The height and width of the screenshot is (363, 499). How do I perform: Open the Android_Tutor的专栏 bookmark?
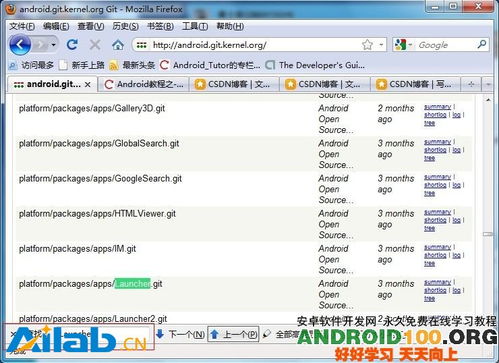(x=210, y=65)
